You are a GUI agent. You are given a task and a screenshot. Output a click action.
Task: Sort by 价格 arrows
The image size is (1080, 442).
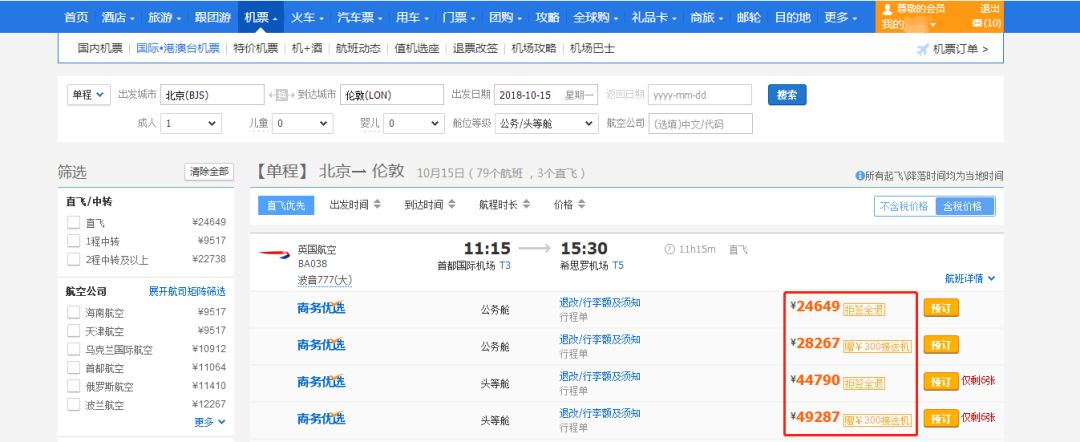[581, 204]
